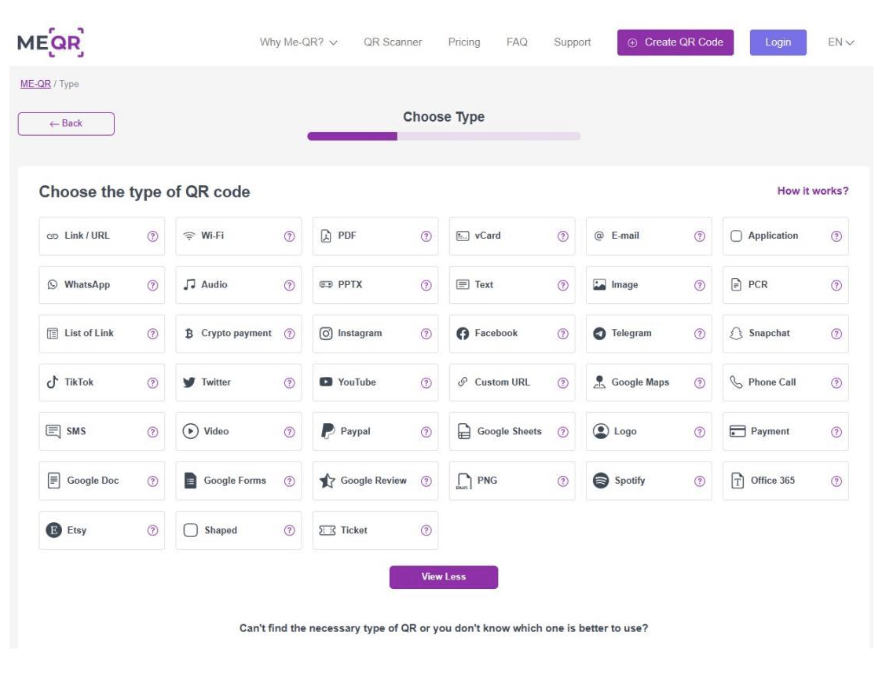The image size is (886, 678).
Task: Click the ME QR logo
Action: [51, 42]
